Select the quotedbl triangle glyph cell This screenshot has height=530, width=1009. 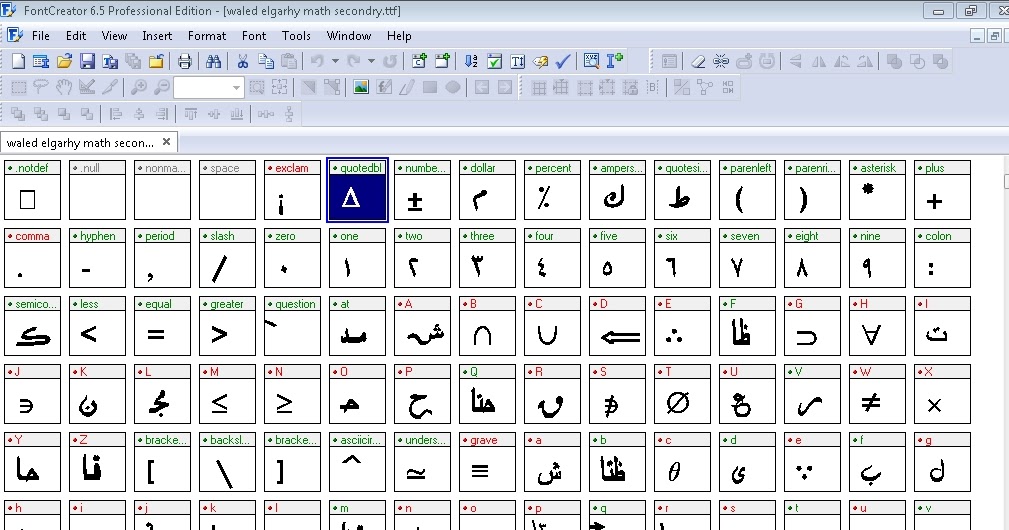(357, 190)
